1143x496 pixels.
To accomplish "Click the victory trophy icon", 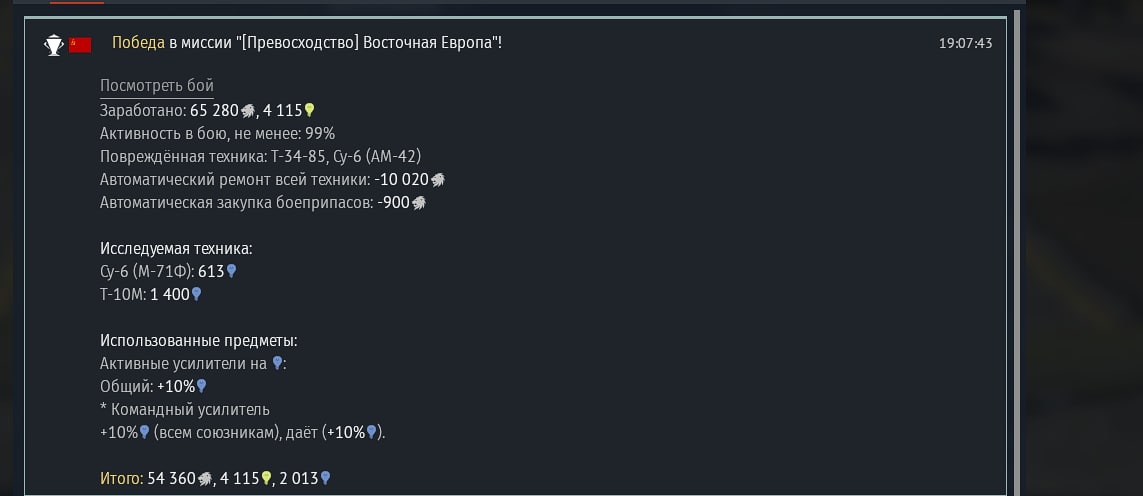I will click(x=53, y=44).
